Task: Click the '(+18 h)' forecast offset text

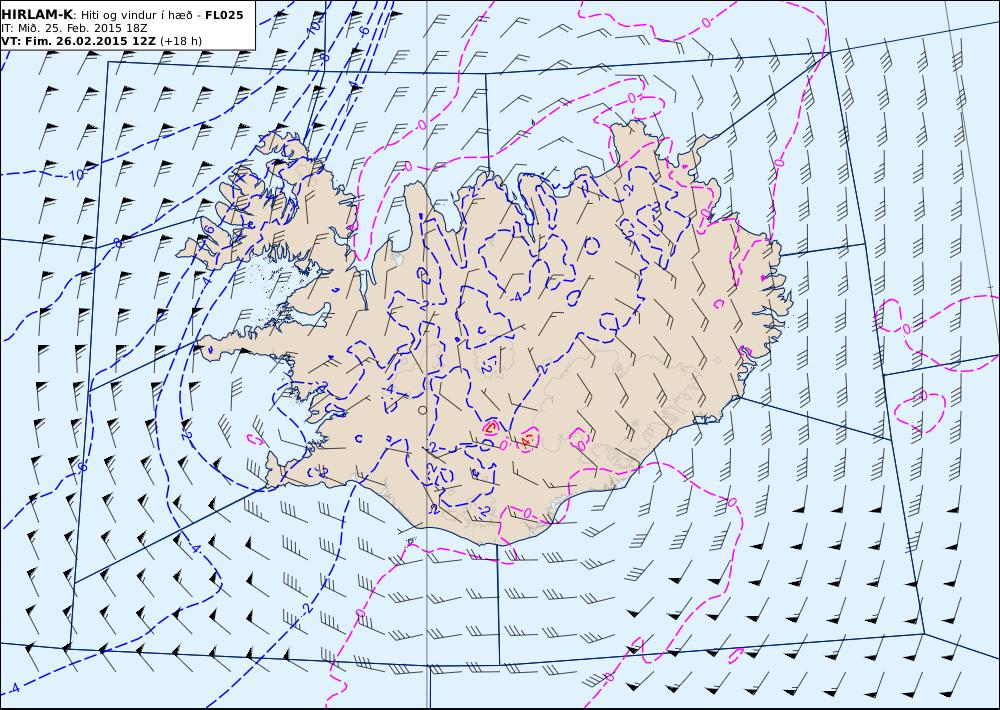Action: pos(181,41)
